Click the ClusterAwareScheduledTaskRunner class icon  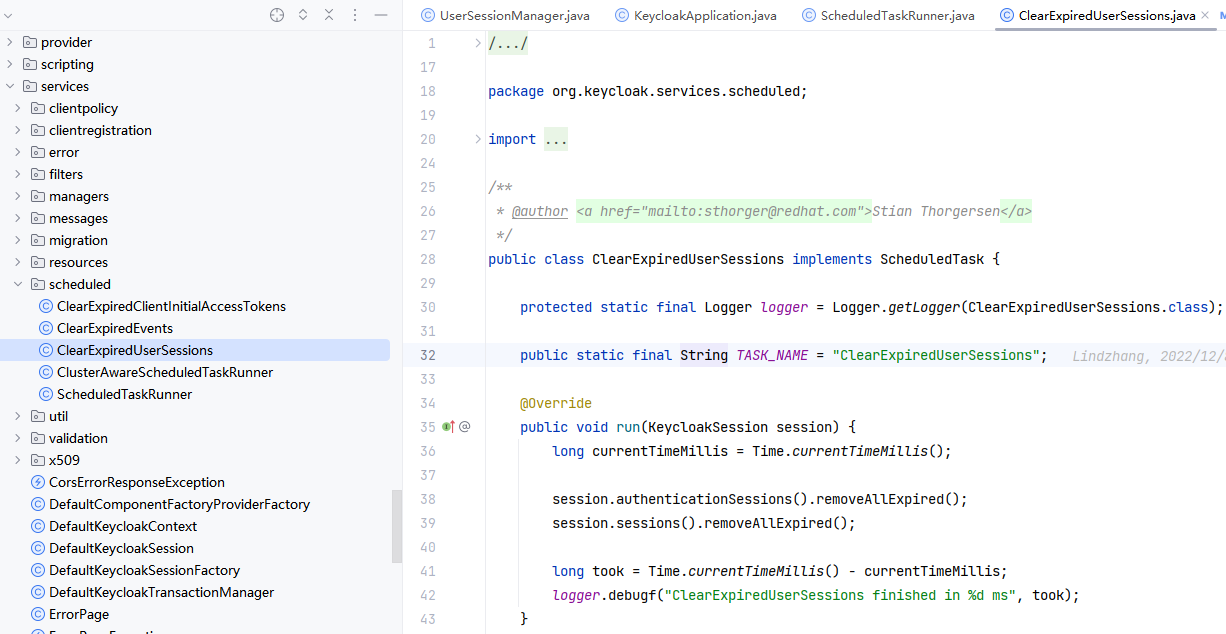tap(46, 372)
